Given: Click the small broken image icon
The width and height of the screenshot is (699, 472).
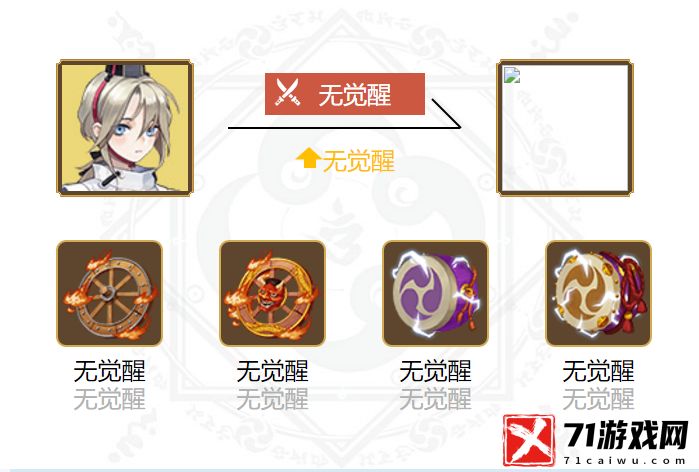Looking at the screenshot, I should pos(512,75).
